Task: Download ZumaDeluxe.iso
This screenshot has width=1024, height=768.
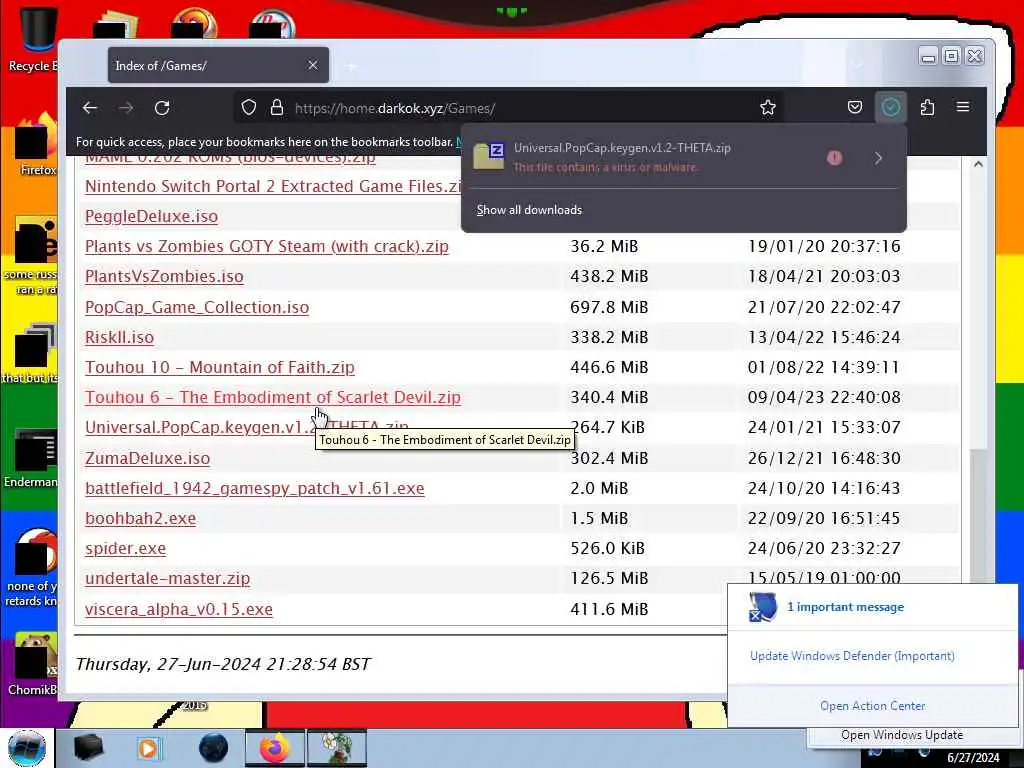Action: (148, 458)
